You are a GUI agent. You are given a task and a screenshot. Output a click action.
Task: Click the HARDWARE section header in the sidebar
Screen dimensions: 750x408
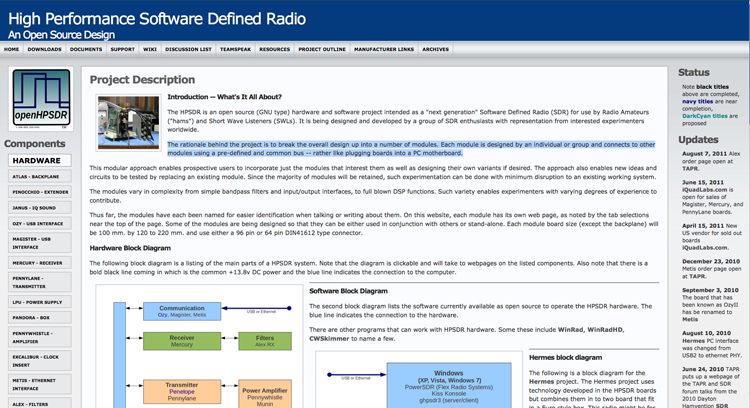(x=37, y=160)
